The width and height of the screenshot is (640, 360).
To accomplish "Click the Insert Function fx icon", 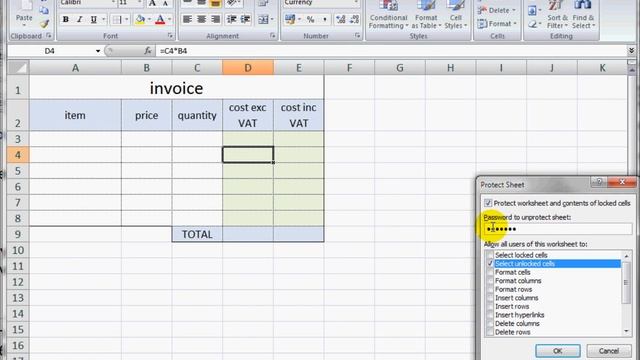I will click(148, 51).
